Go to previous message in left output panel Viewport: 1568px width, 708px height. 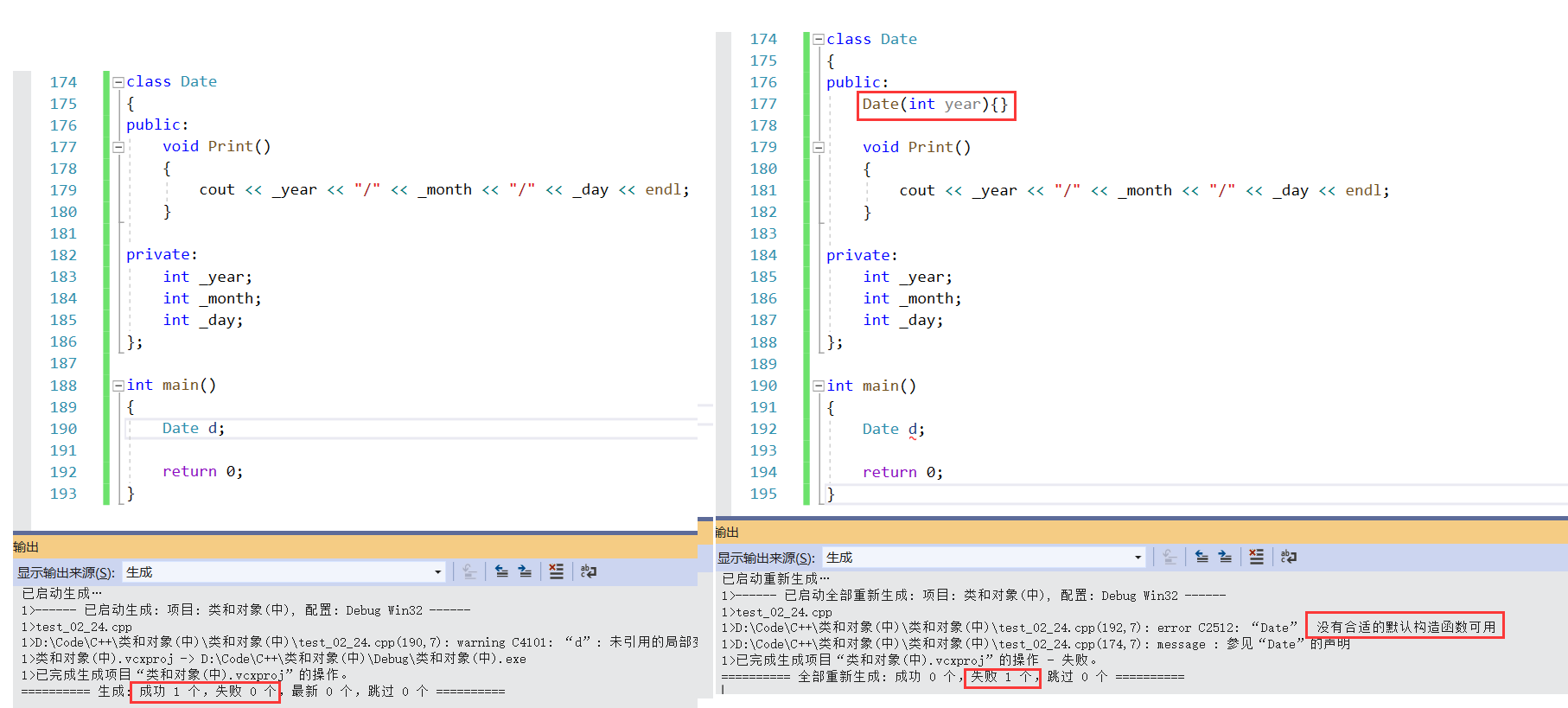(501, 571)
